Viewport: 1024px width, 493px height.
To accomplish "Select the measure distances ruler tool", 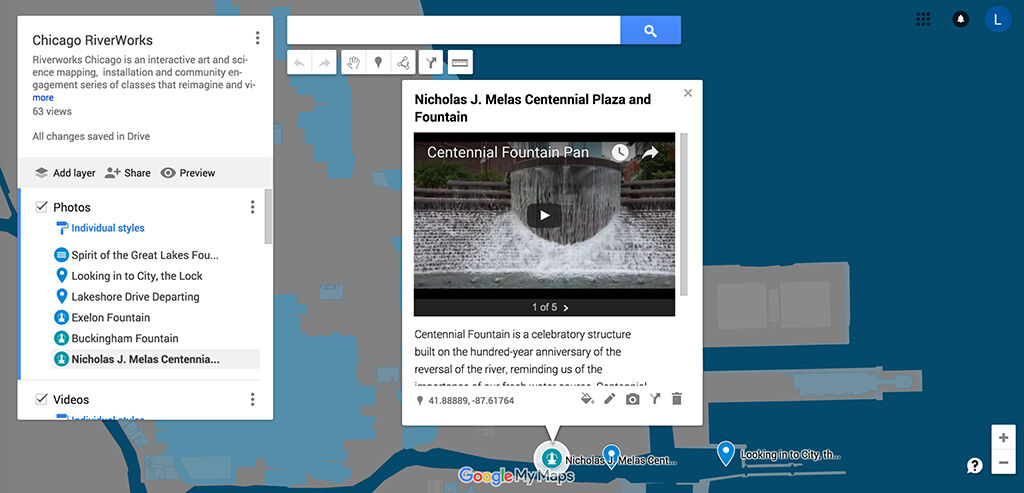I will tap(460, 63).
